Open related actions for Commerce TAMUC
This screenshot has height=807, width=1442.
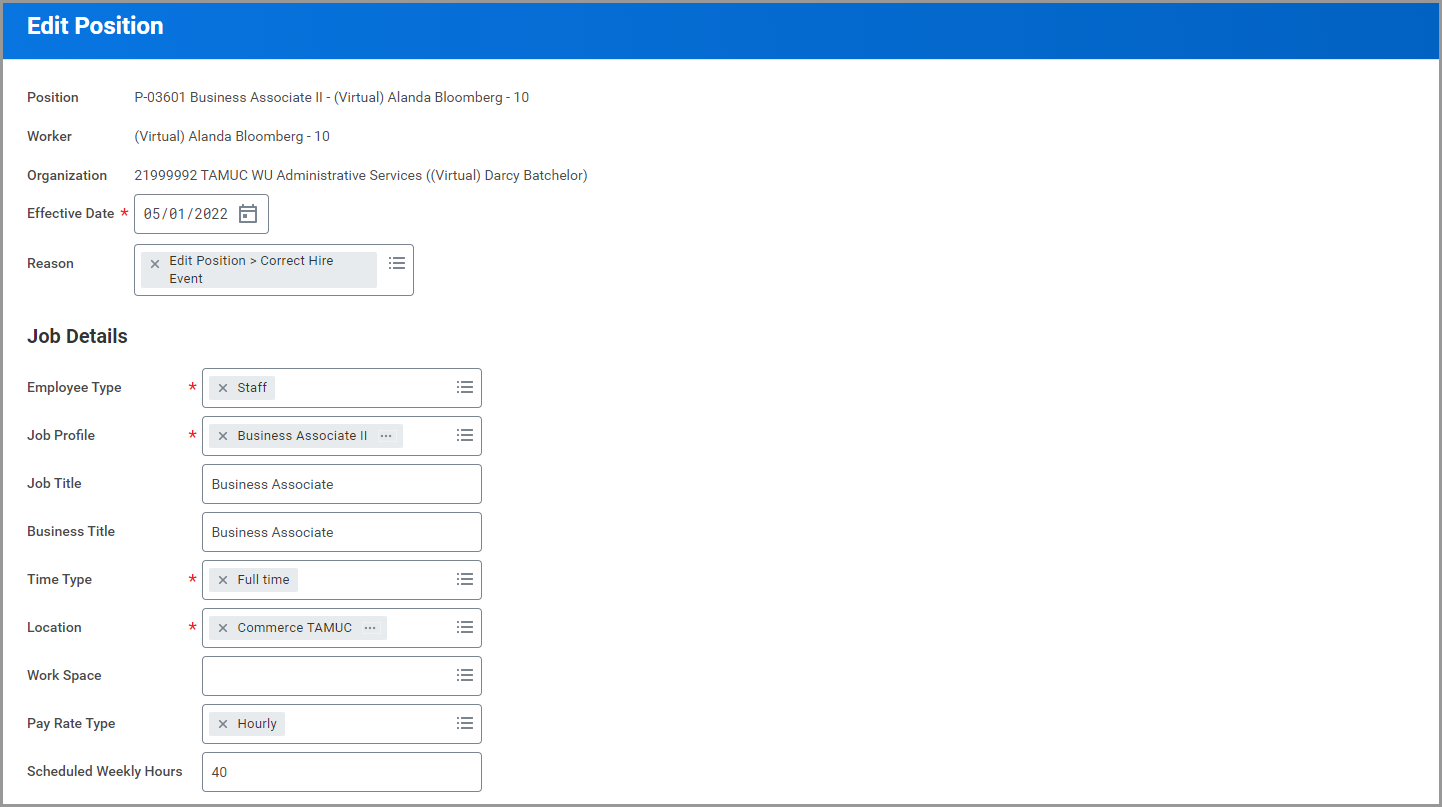pos(370,628)
